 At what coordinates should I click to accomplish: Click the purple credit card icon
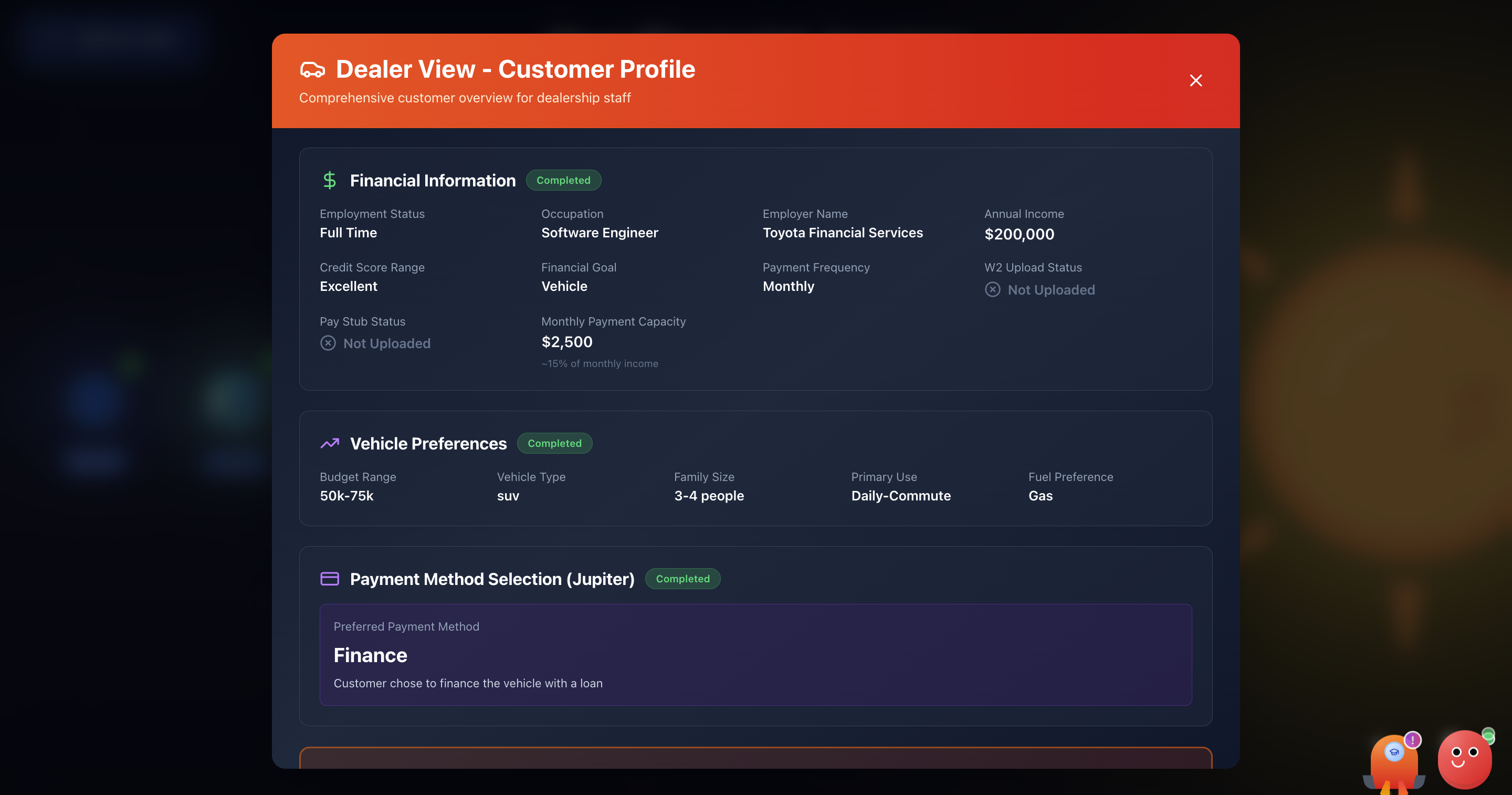pos(329,579)
